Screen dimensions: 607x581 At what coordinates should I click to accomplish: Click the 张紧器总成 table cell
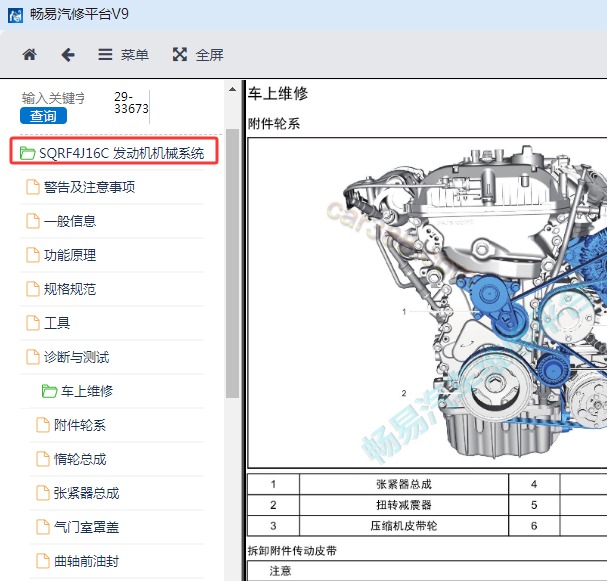pyautogui.click(x=404, y=484)
